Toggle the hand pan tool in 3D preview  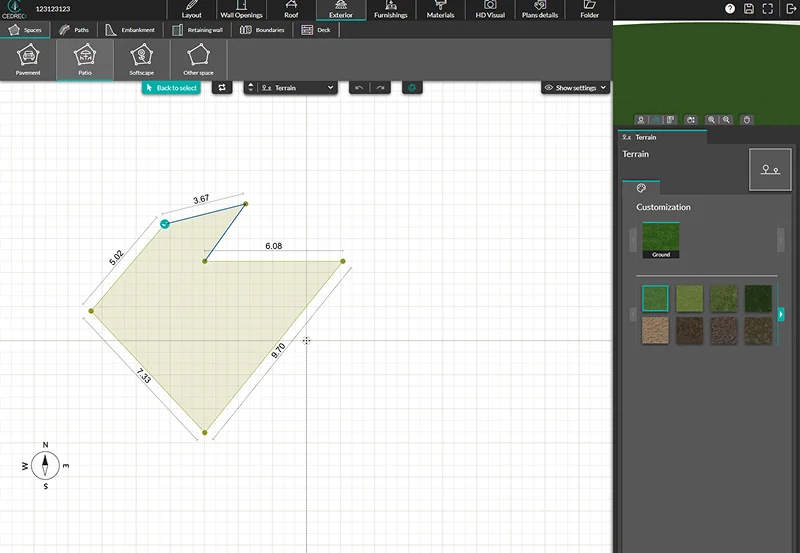point(745,120)
